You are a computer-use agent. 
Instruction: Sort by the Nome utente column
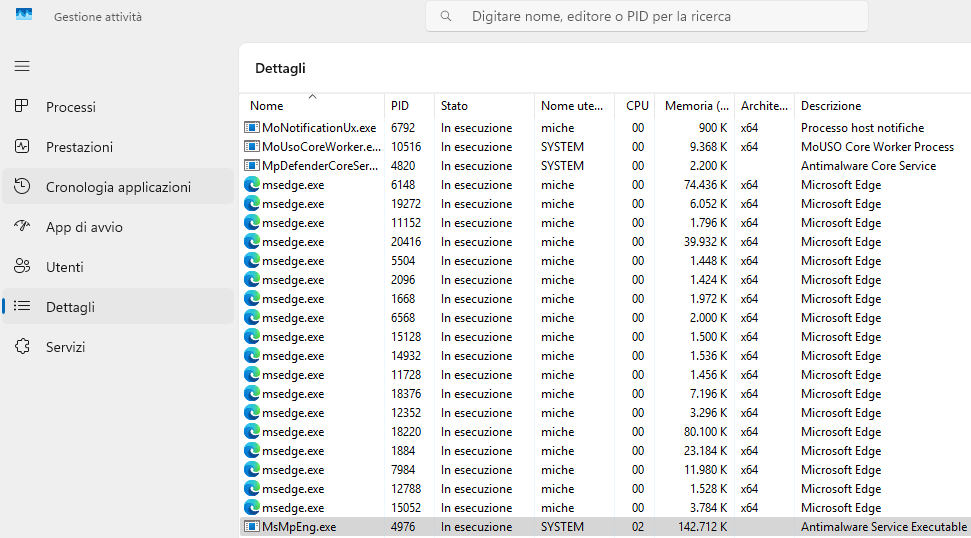click(574, 105)
